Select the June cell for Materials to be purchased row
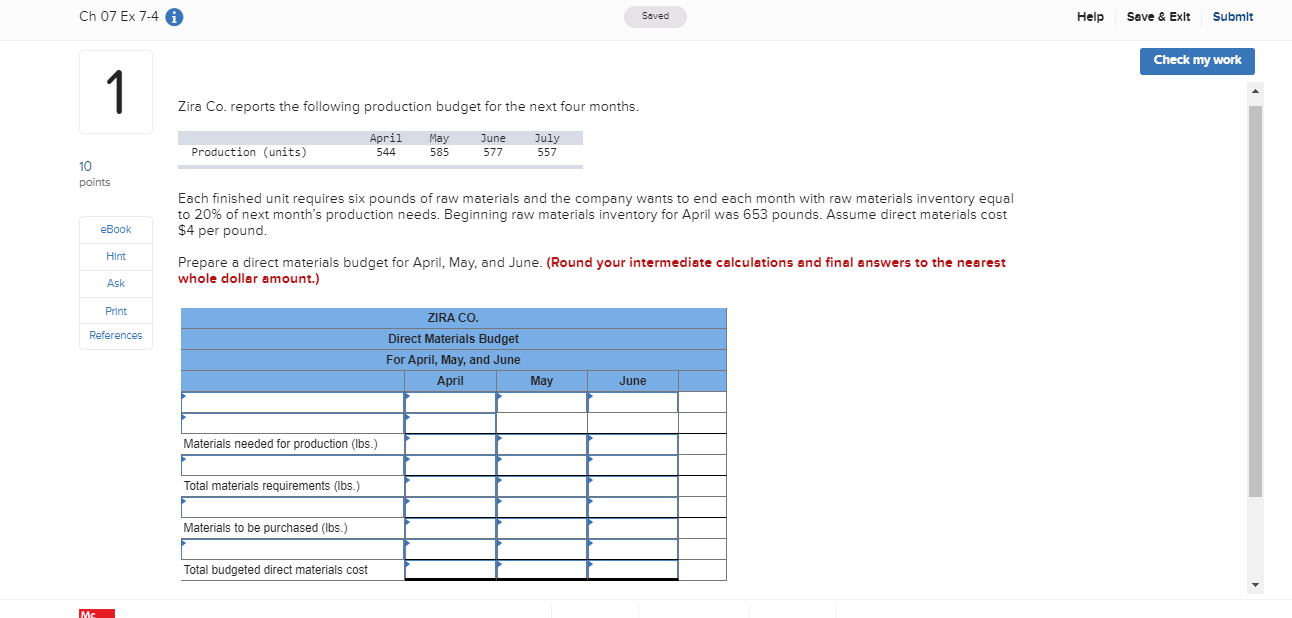 tap(632, 527)
